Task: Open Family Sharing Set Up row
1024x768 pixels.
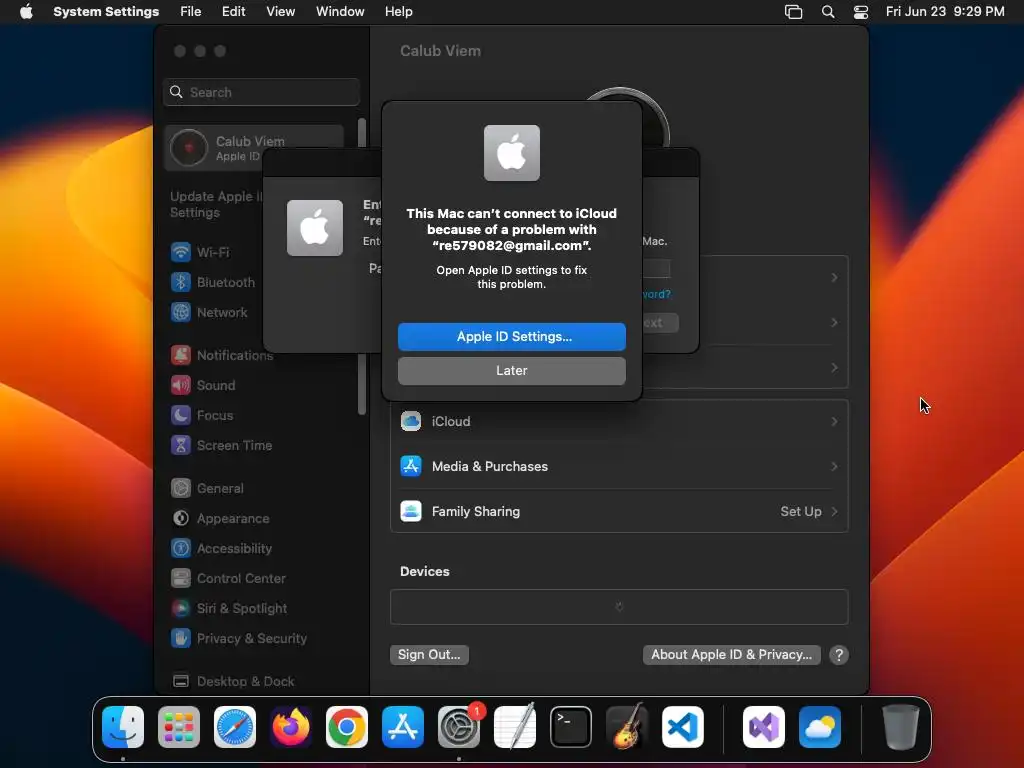Action: pos(619,511)
